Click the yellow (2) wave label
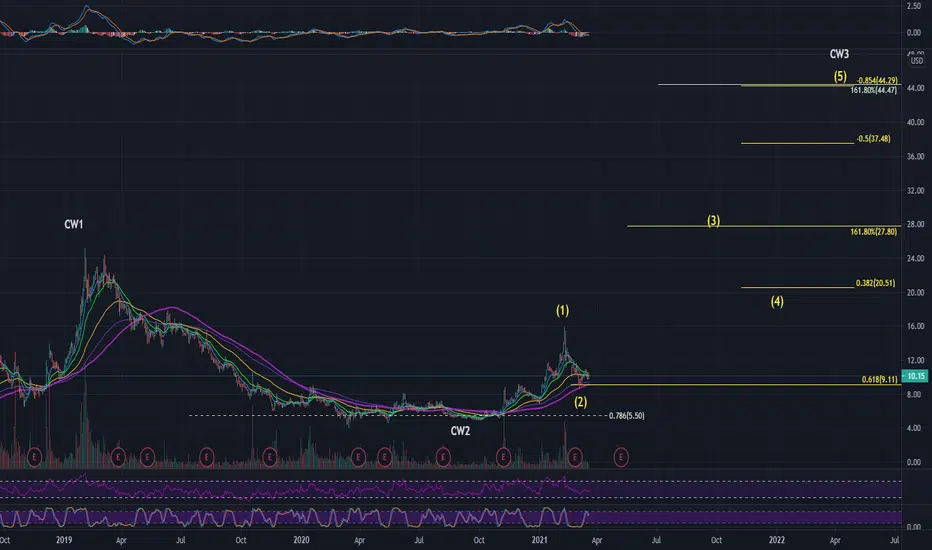Viewport: 932px width, 550px height. (x=580, y=402)
